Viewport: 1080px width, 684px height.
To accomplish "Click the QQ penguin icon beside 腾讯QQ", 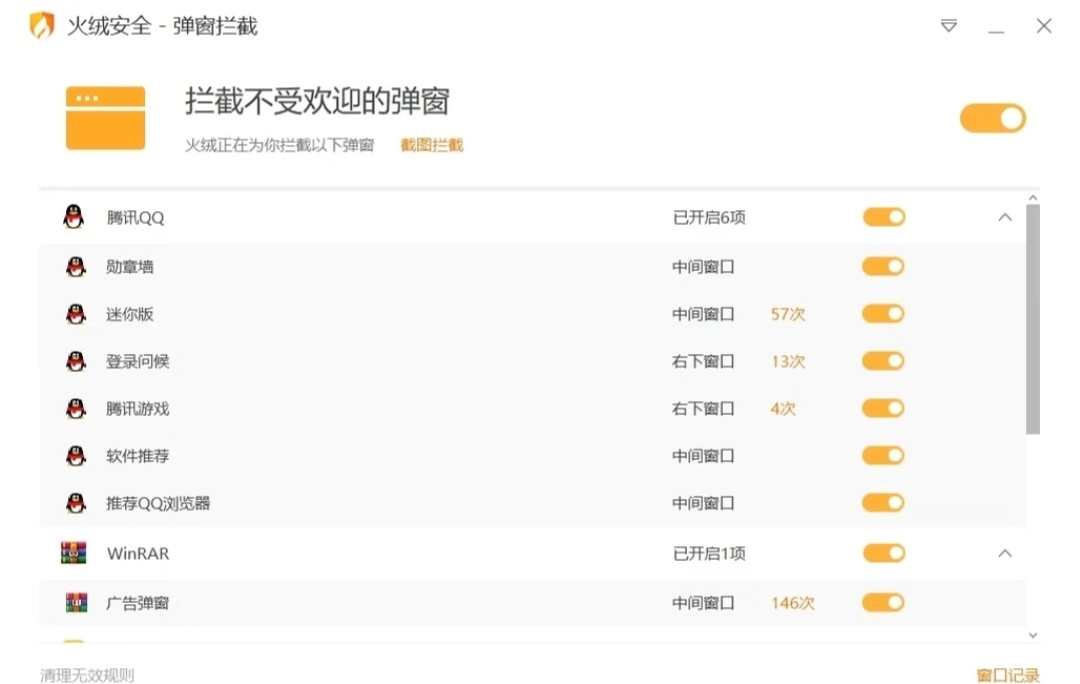I will pyautogui.click(x=74, y=217).
